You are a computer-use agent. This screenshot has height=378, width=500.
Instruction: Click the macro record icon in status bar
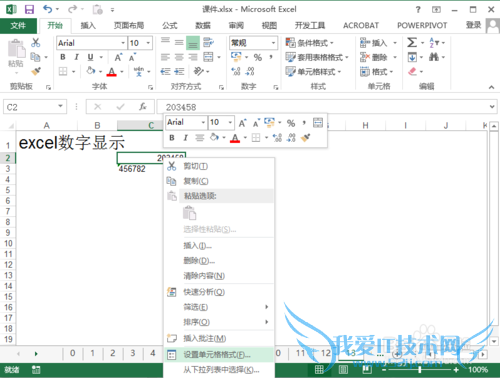pyautogui.click(x=36, y=369)
